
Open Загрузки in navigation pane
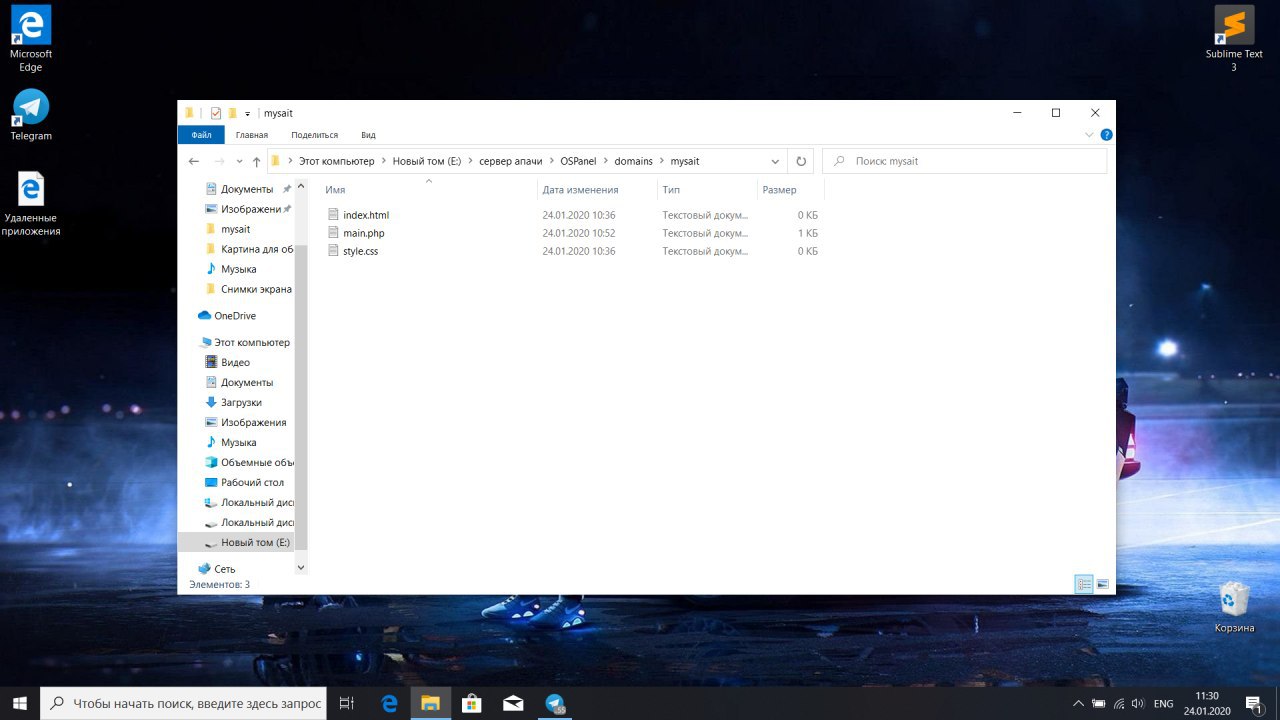241,402
